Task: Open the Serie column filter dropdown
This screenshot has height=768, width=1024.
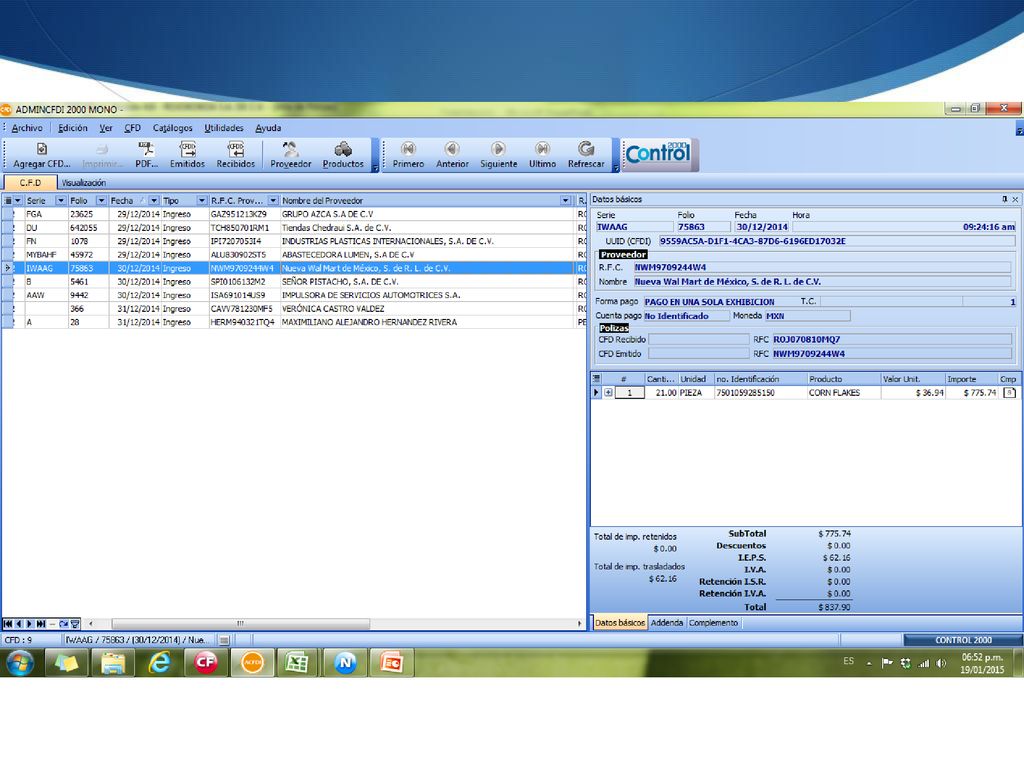Action: (61, 200)
